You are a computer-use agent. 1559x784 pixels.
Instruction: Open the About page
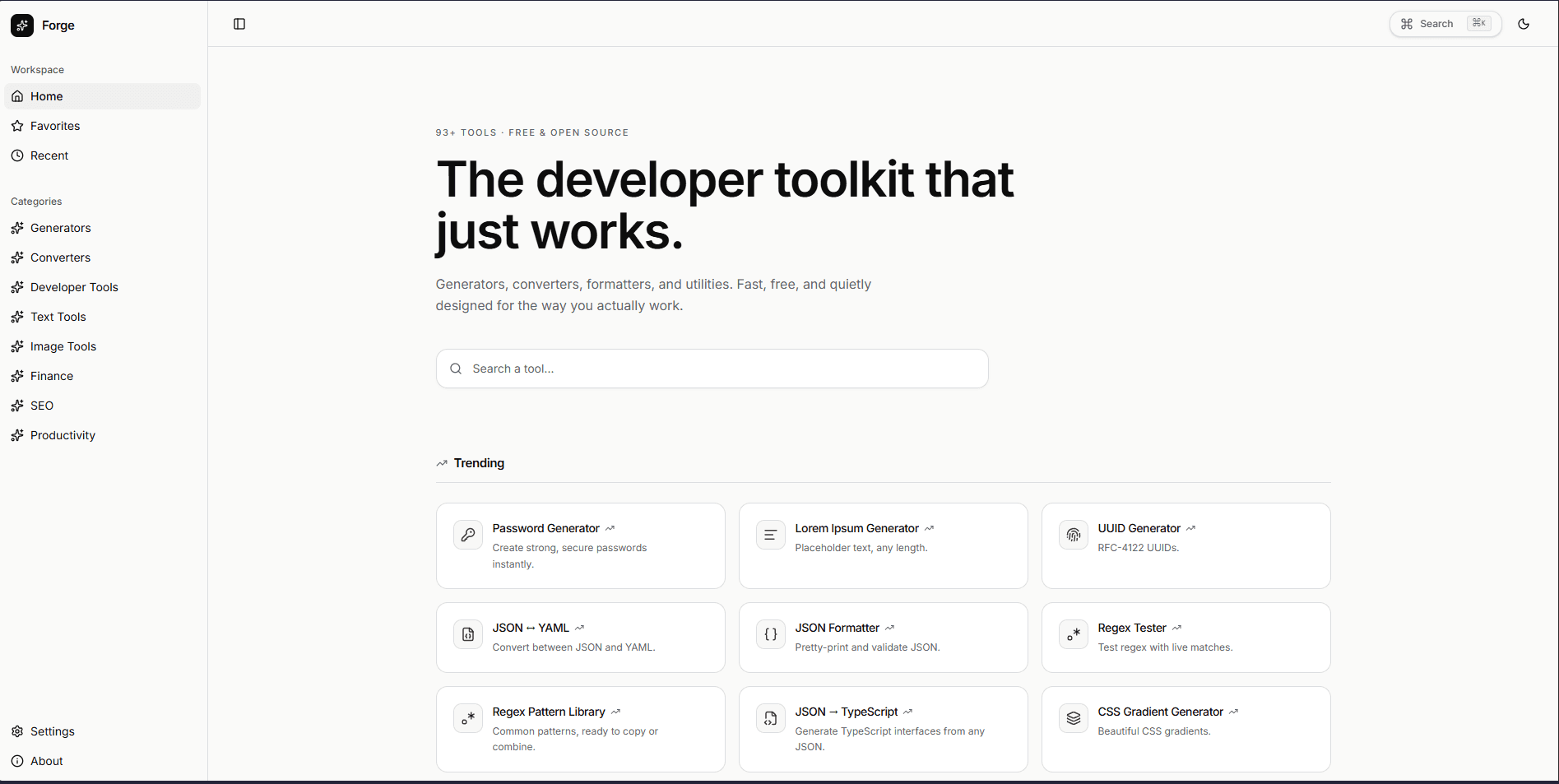point(103,761)
